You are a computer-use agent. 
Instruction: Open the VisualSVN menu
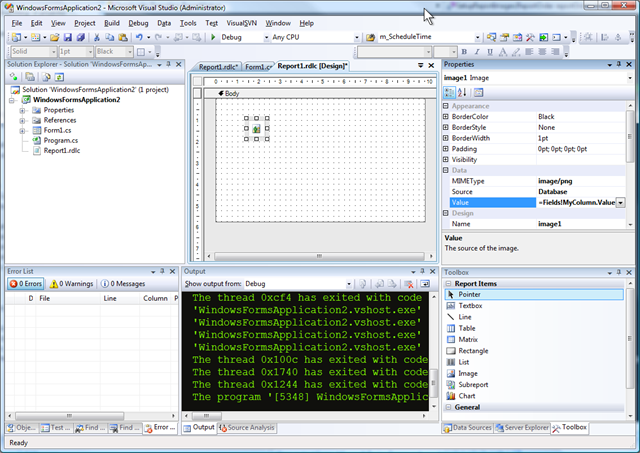coord(242,23)
